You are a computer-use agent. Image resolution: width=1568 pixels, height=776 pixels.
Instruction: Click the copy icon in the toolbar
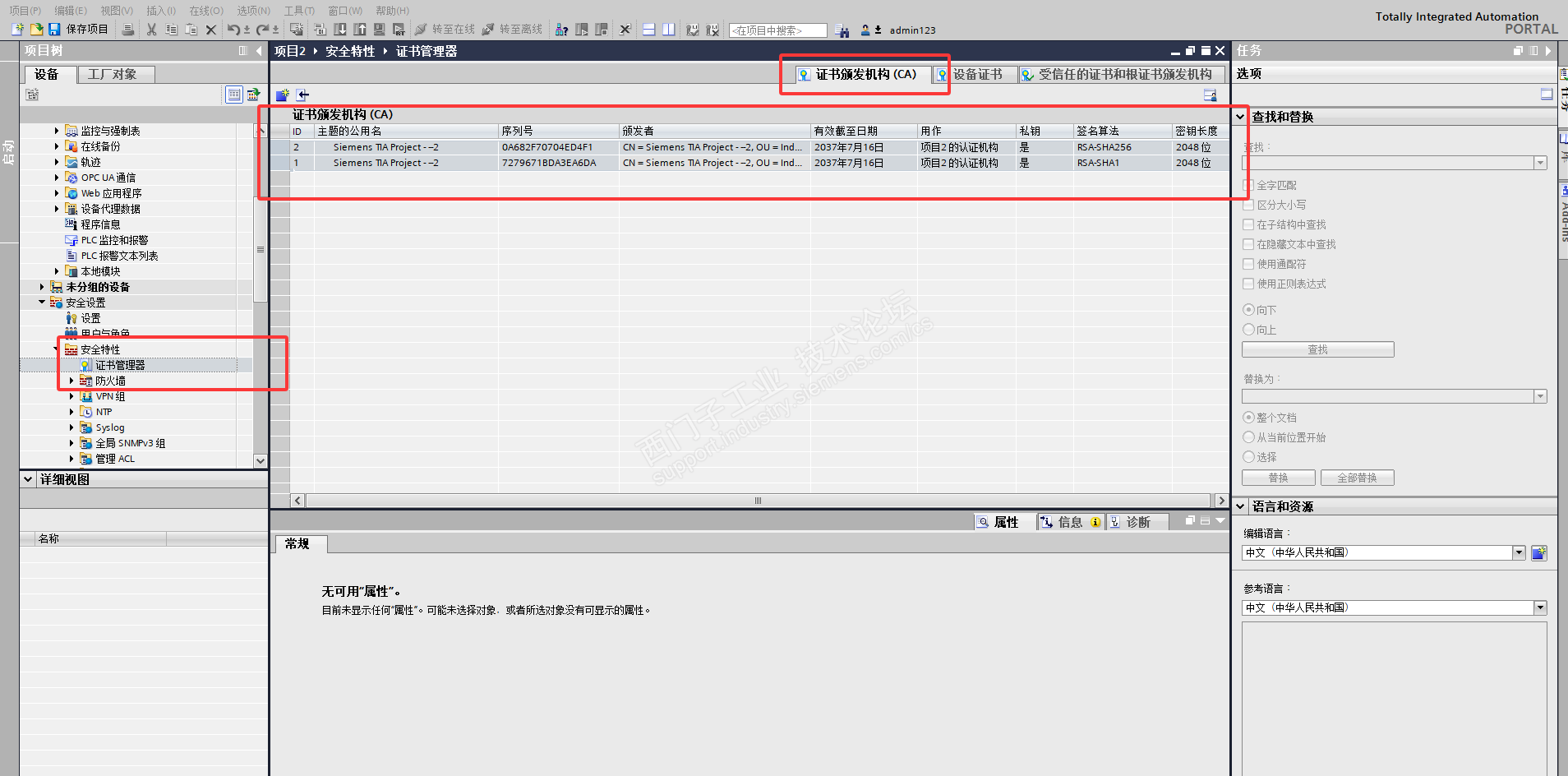171,30
